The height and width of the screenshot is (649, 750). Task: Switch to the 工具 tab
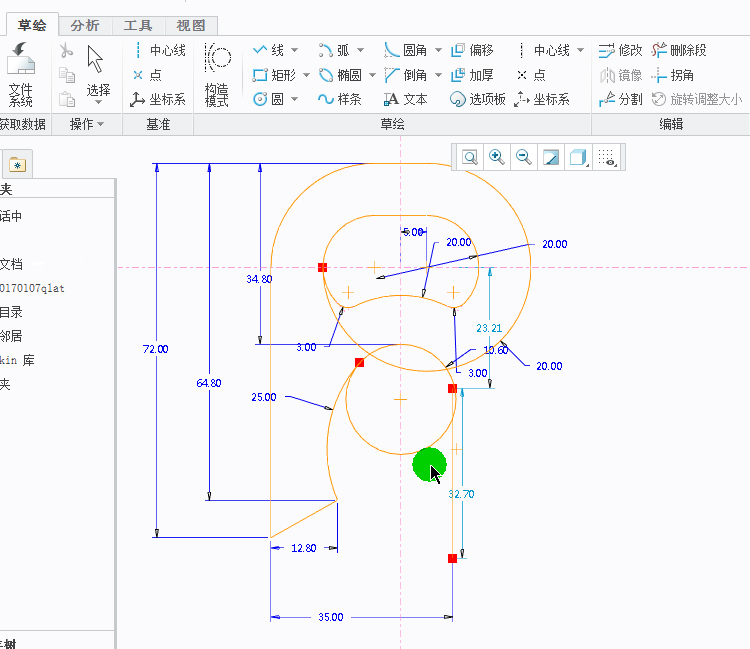[138, 25]
